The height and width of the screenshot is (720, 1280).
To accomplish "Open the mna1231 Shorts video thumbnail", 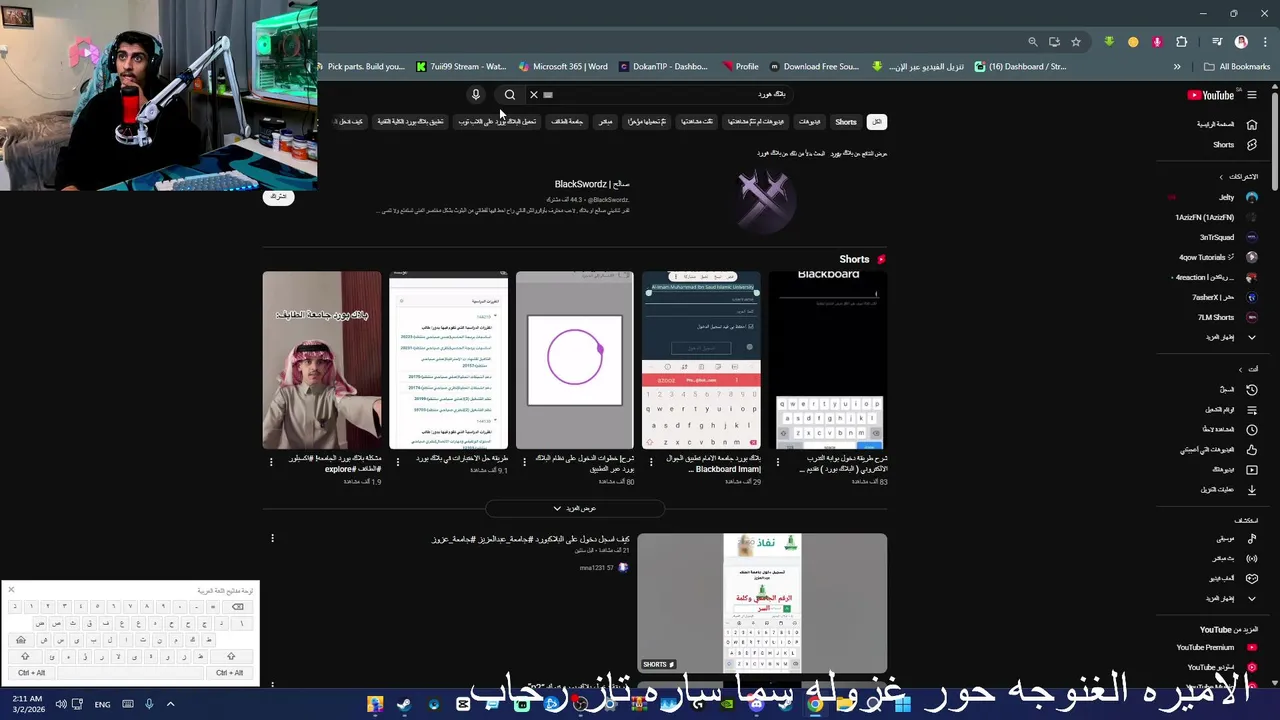I will 762,603.
